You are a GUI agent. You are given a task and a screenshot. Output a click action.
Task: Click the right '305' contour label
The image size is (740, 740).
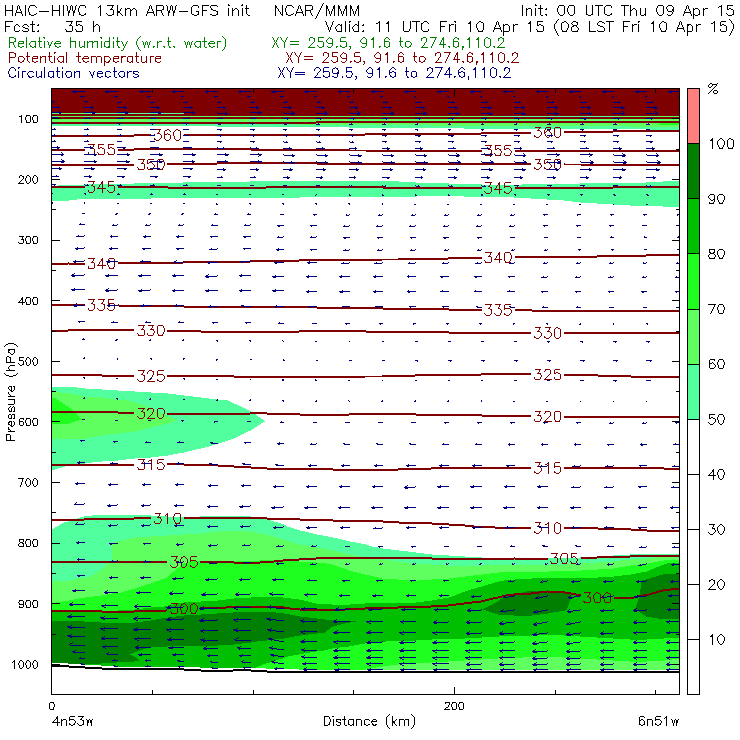[x=564, y=559]
